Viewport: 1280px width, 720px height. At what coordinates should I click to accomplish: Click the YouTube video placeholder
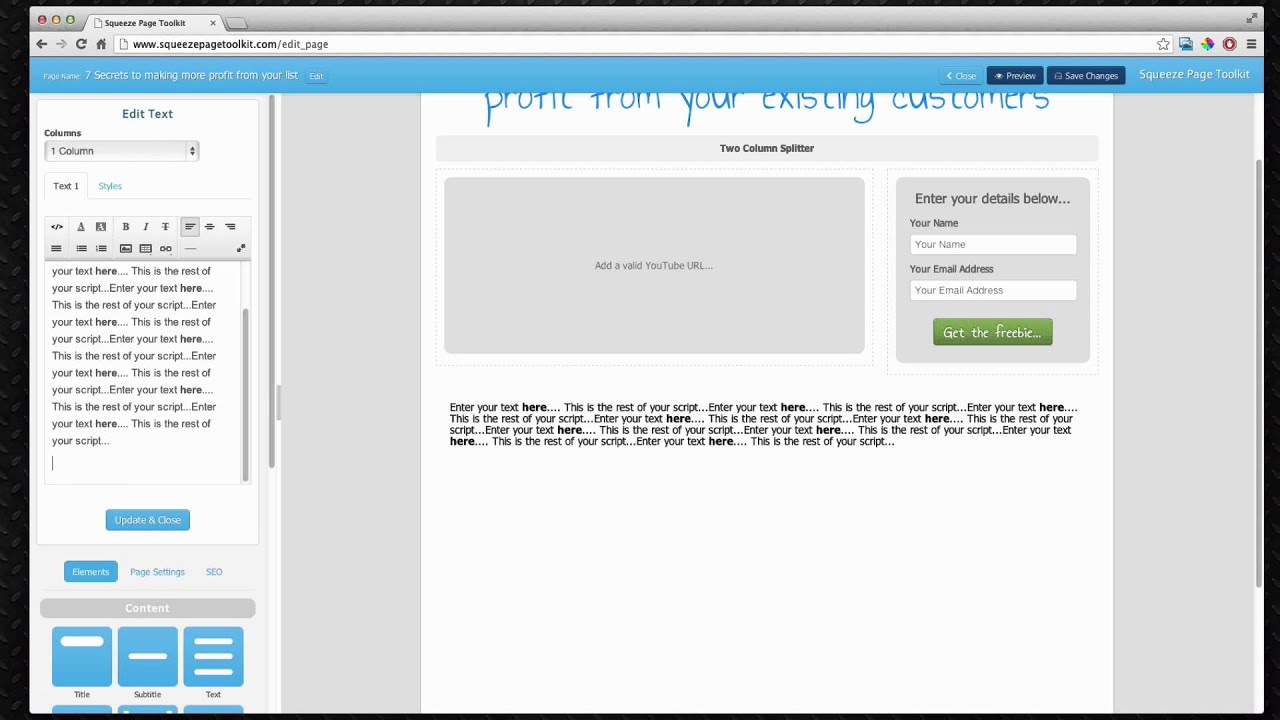point(654,266)
